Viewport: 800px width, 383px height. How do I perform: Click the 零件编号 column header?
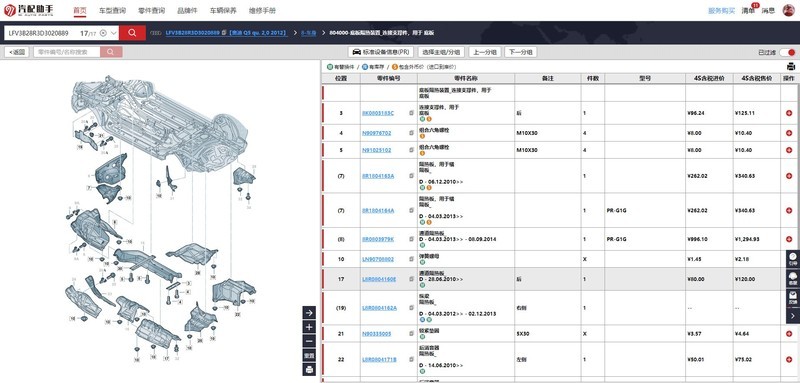click(x=389, y=79)
